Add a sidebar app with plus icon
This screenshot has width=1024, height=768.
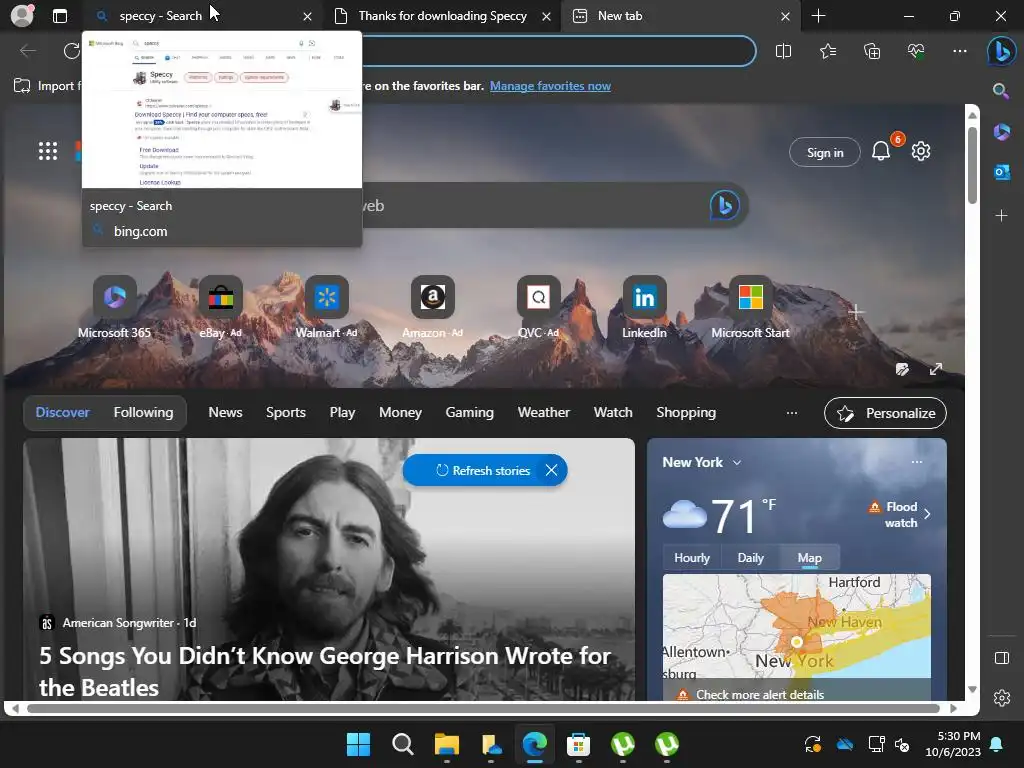point(1001,216)
